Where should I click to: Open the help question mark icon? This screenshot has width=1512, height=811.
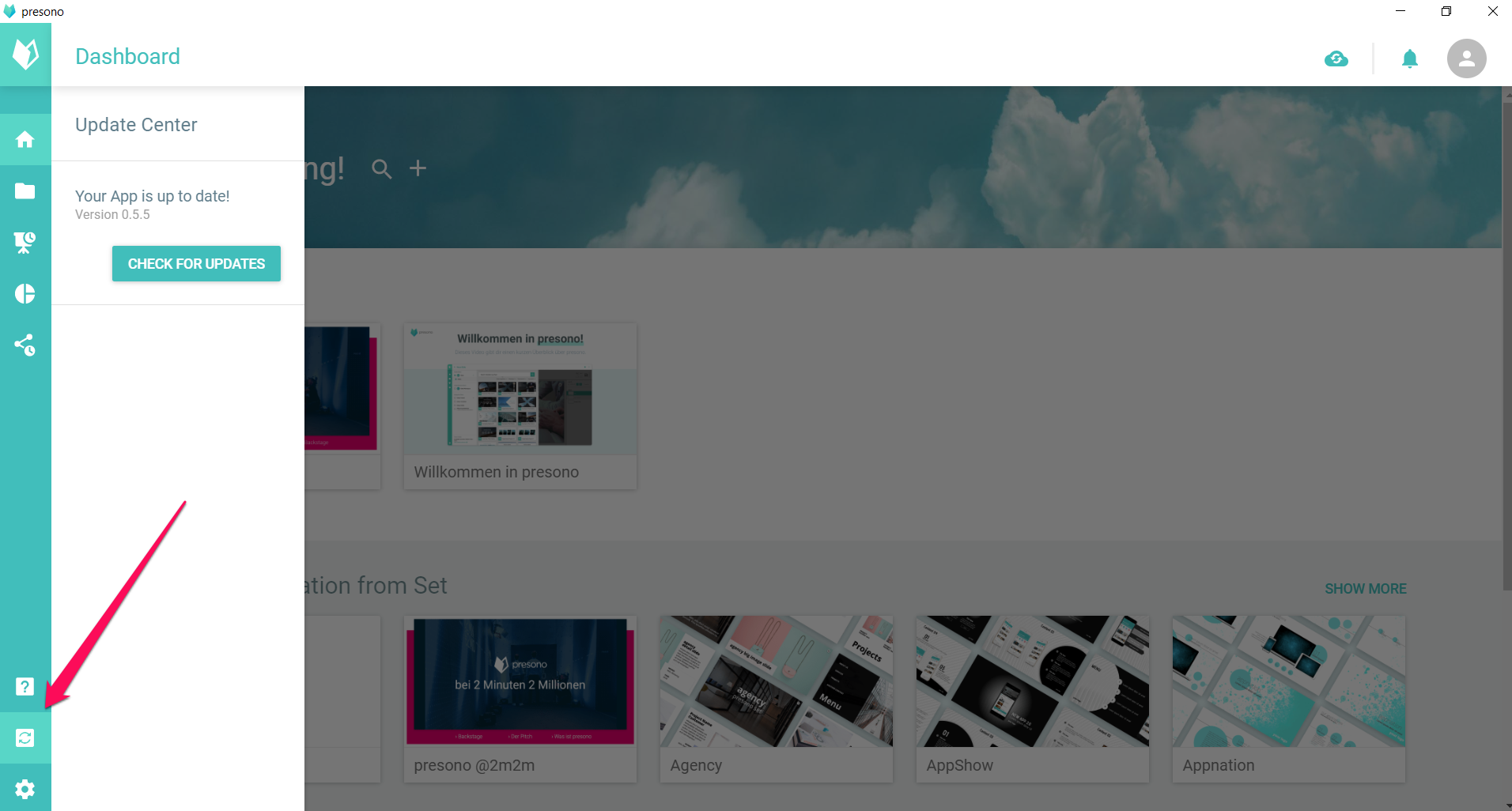(25, 686)
